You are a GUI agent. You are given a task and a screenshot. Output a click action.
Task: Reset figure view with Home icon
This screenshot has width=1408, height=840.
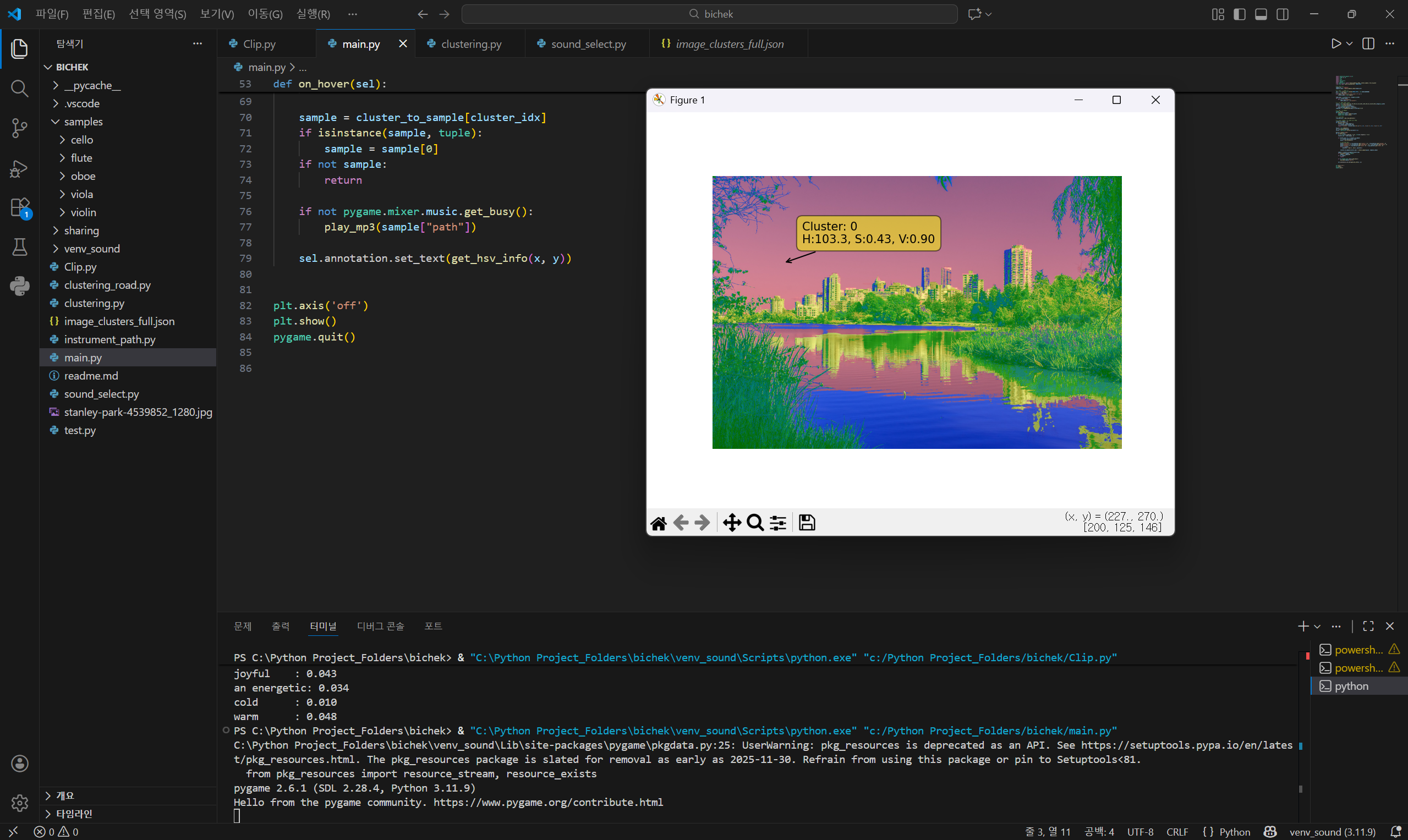point(659,523)
